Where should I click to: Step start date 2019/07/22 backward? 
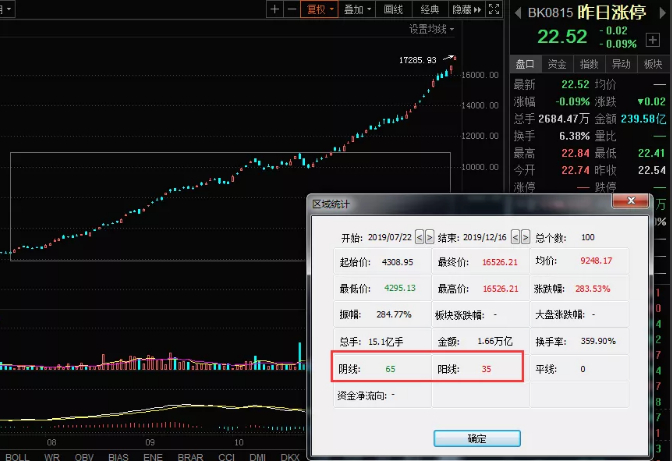419,237
